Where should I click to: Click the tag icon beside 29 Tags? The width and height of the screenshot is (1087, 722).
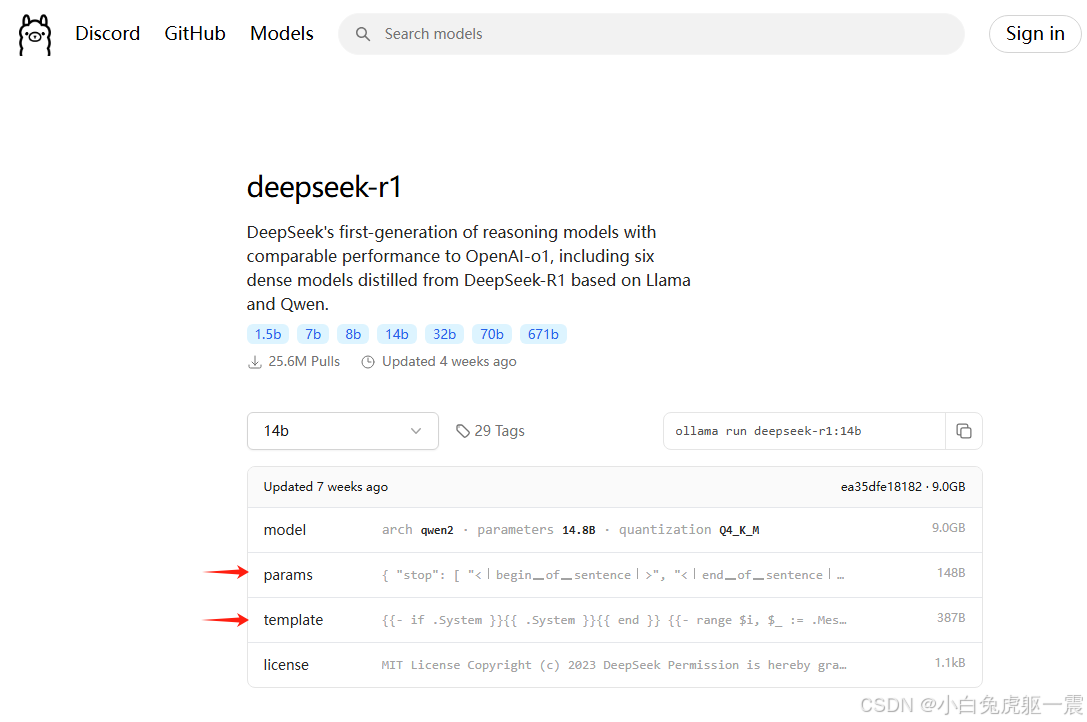[462, 431]
